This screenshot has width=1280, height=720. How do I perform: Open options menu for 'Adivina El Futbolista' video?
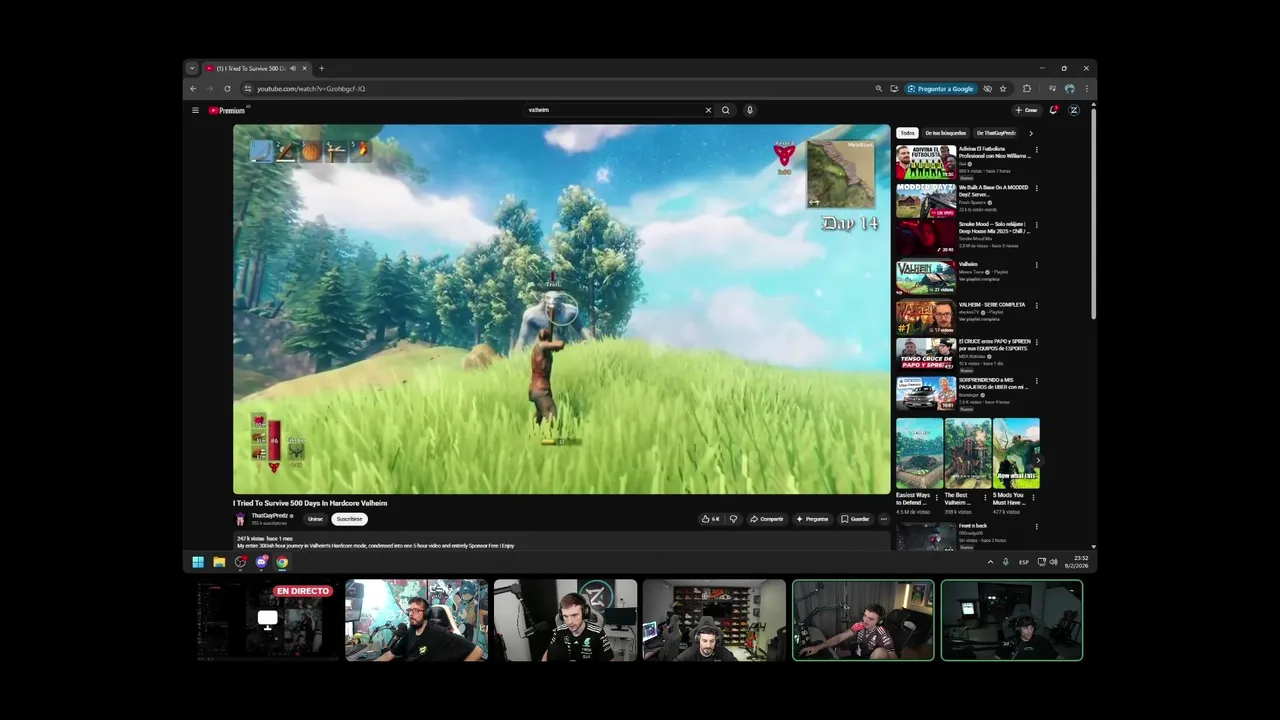coord(1036,150)
